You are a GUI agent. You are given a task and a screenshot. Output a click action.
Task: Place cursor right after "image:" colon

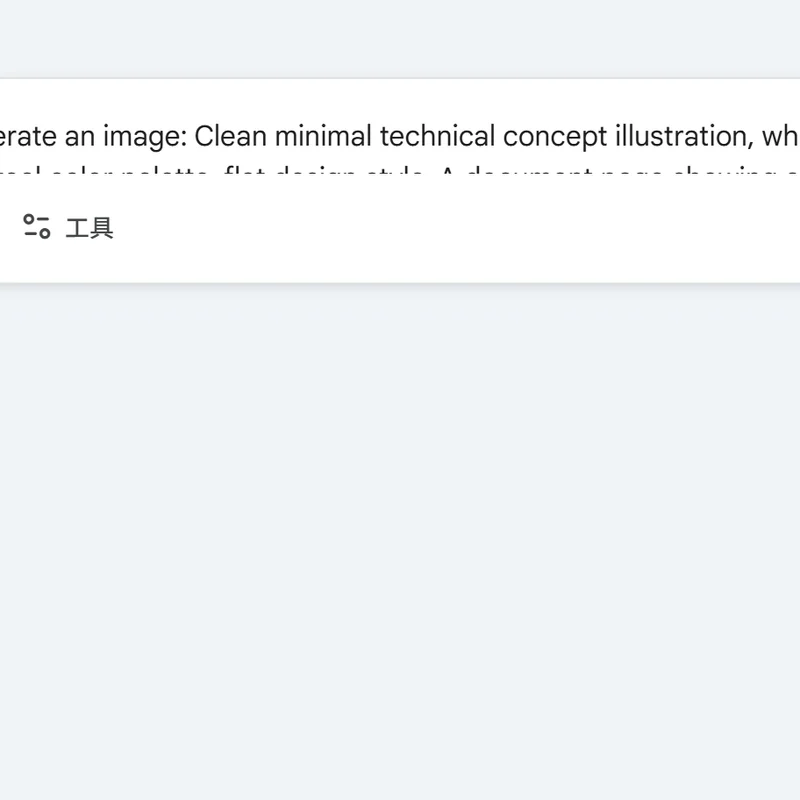click(189, 137)
